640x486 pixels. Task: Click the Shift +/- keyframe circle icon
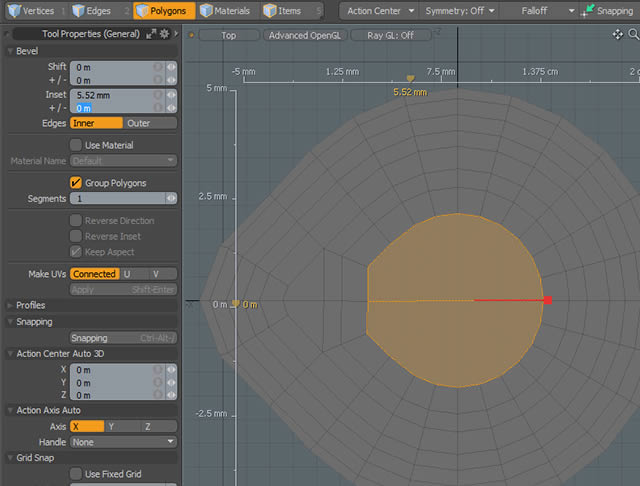pos(158,80)
